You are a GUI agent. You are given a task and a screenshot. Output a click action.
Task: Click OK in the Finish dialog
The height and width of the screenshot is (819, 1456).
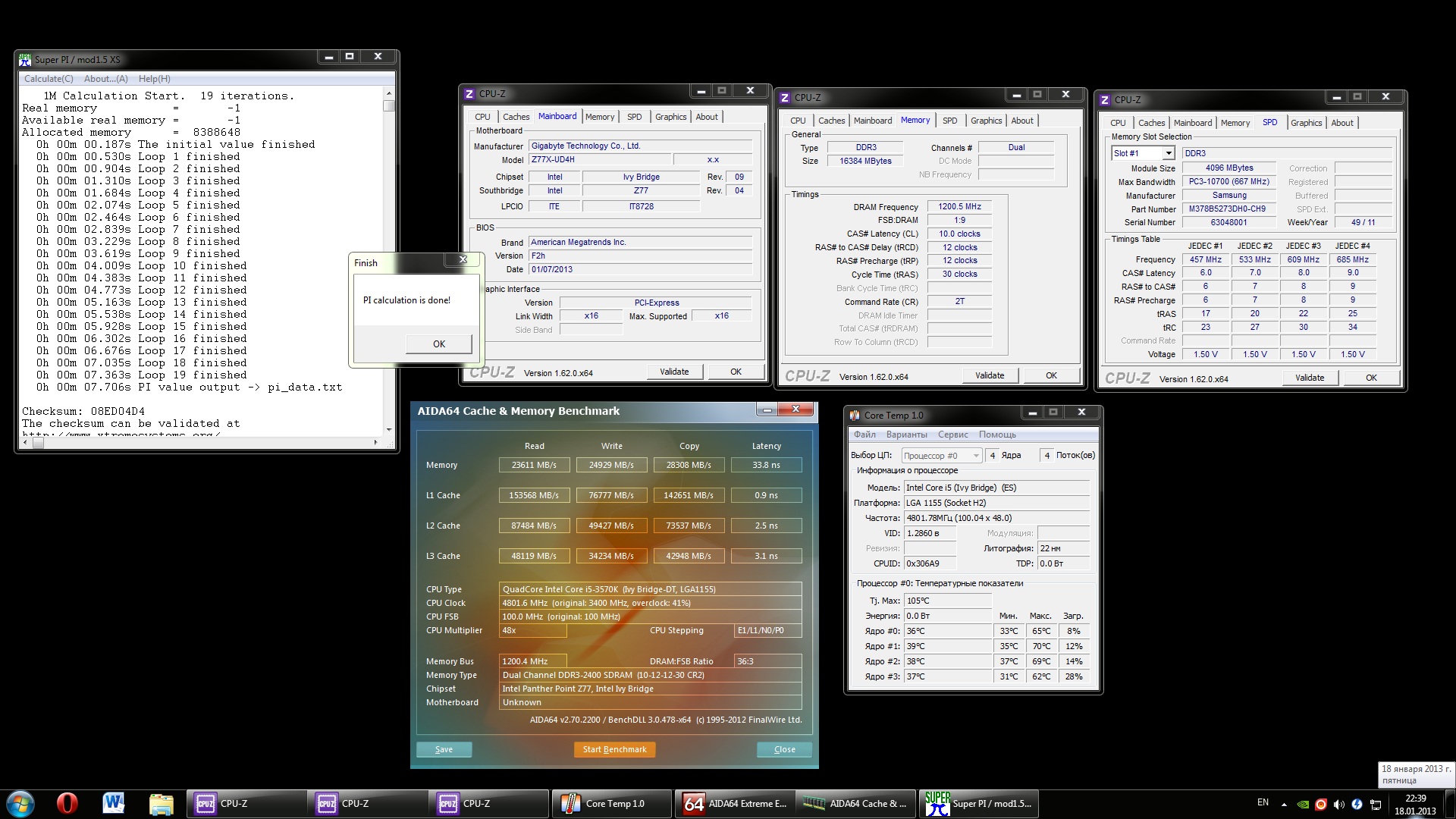(439, 344)
